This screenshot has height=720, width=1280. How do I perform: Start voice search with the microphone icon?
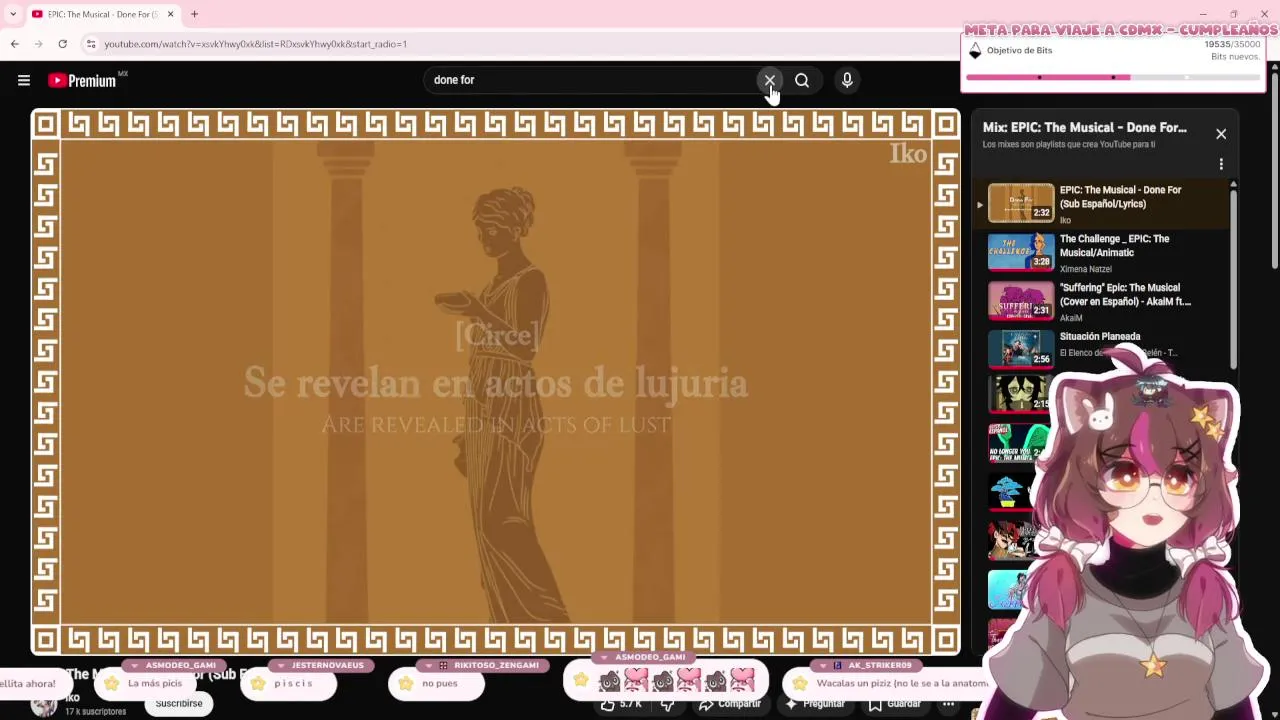coord(847,80)
